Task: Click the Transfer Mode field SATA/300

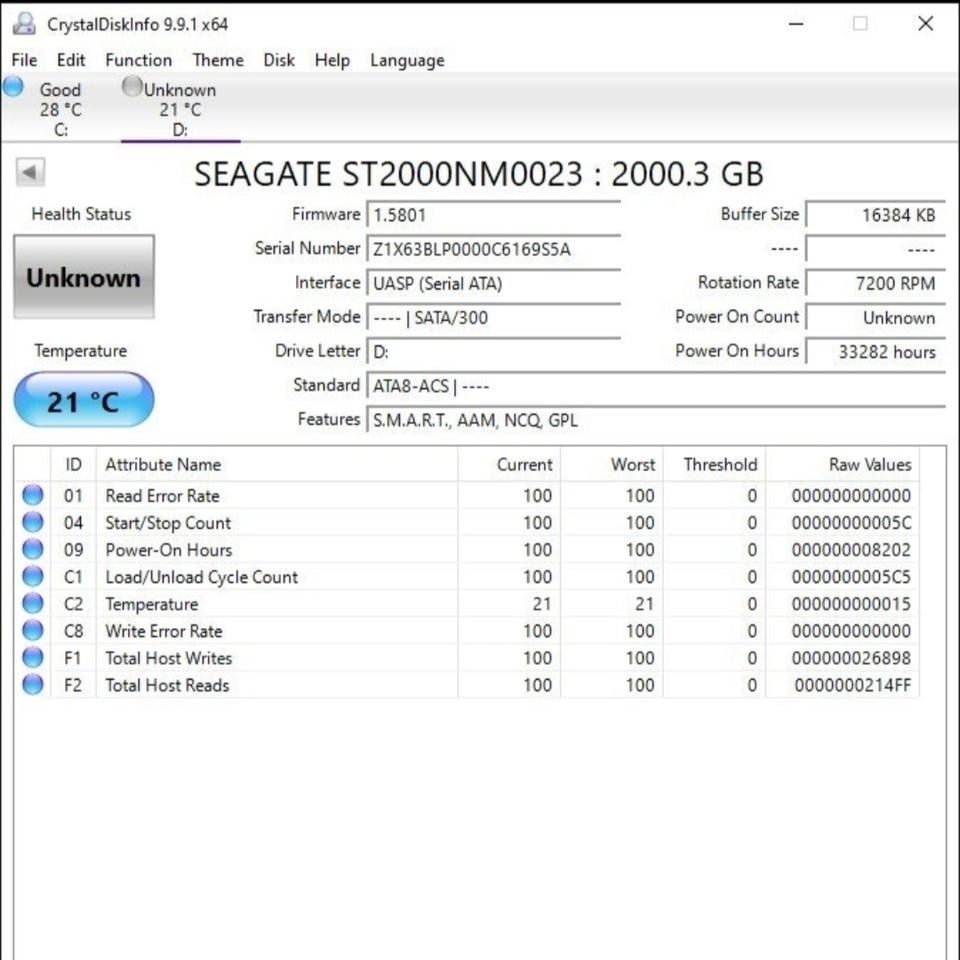Action: click(493, 318)
